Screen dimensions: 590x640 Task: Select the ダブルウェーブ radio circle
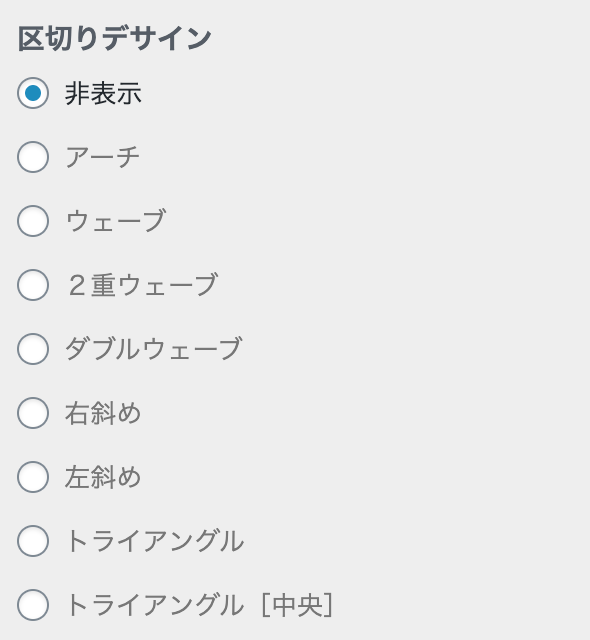tap(33, 349)
